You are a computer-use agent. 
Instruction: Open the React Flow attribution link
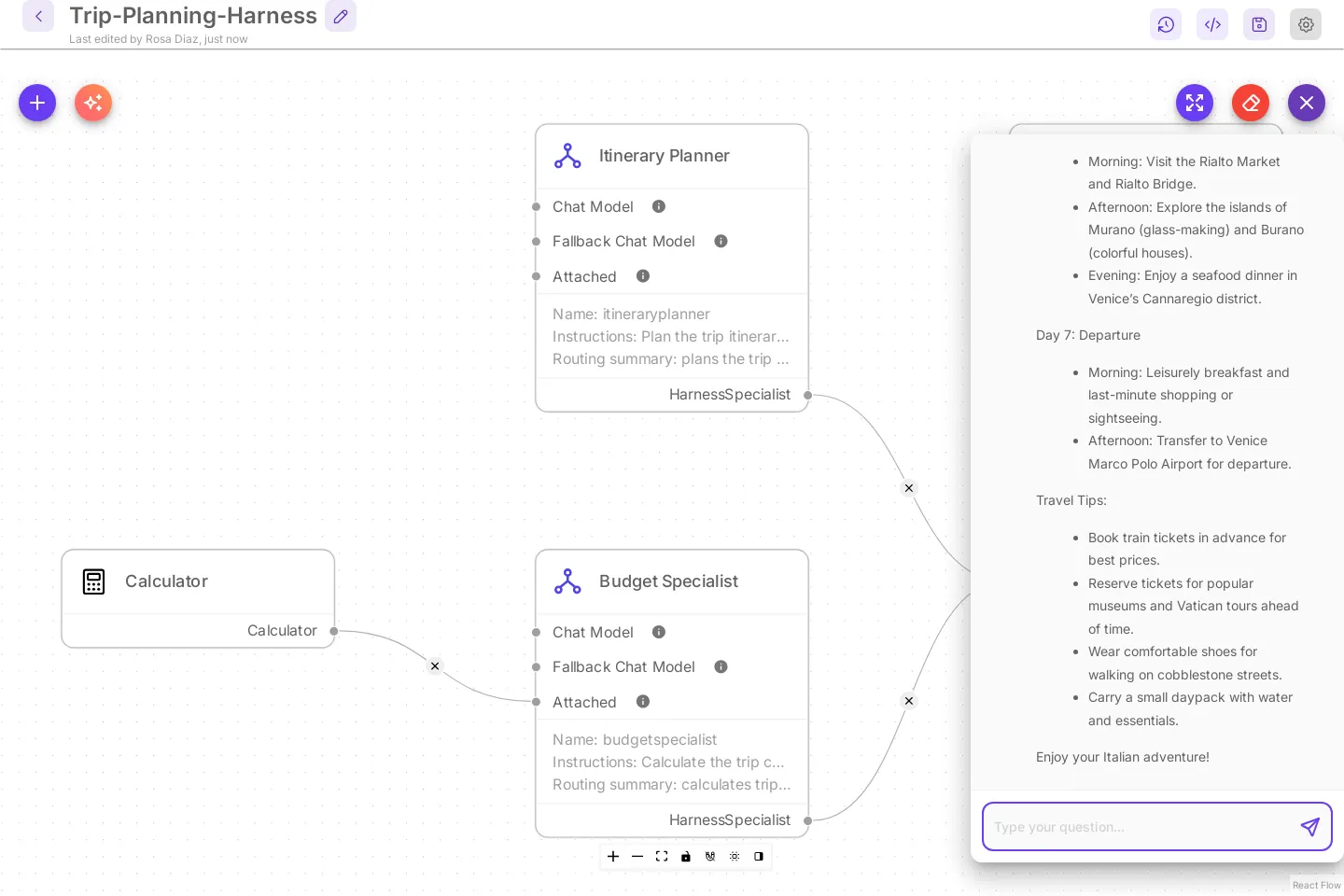tap(1316, 886)
